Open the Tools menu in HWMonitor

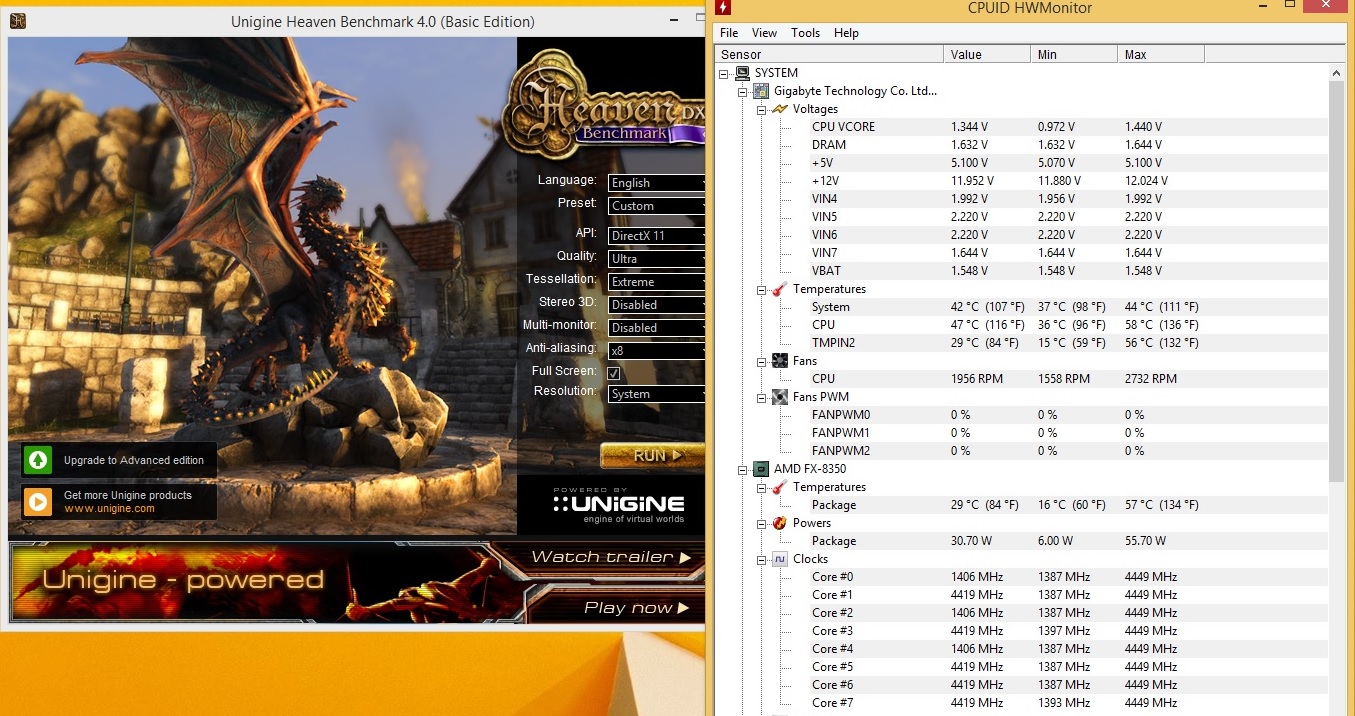[x=805, y=33]
